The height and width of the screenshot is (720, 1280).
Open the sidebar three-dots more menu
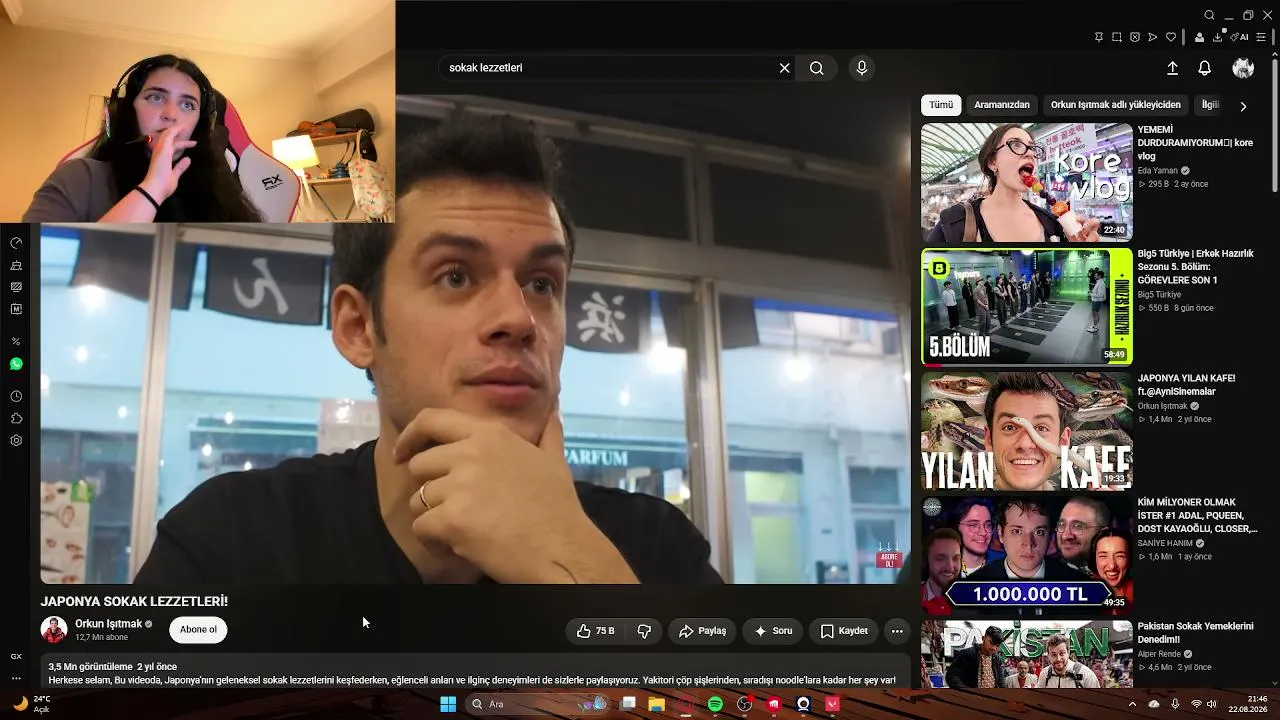point(16,678)
